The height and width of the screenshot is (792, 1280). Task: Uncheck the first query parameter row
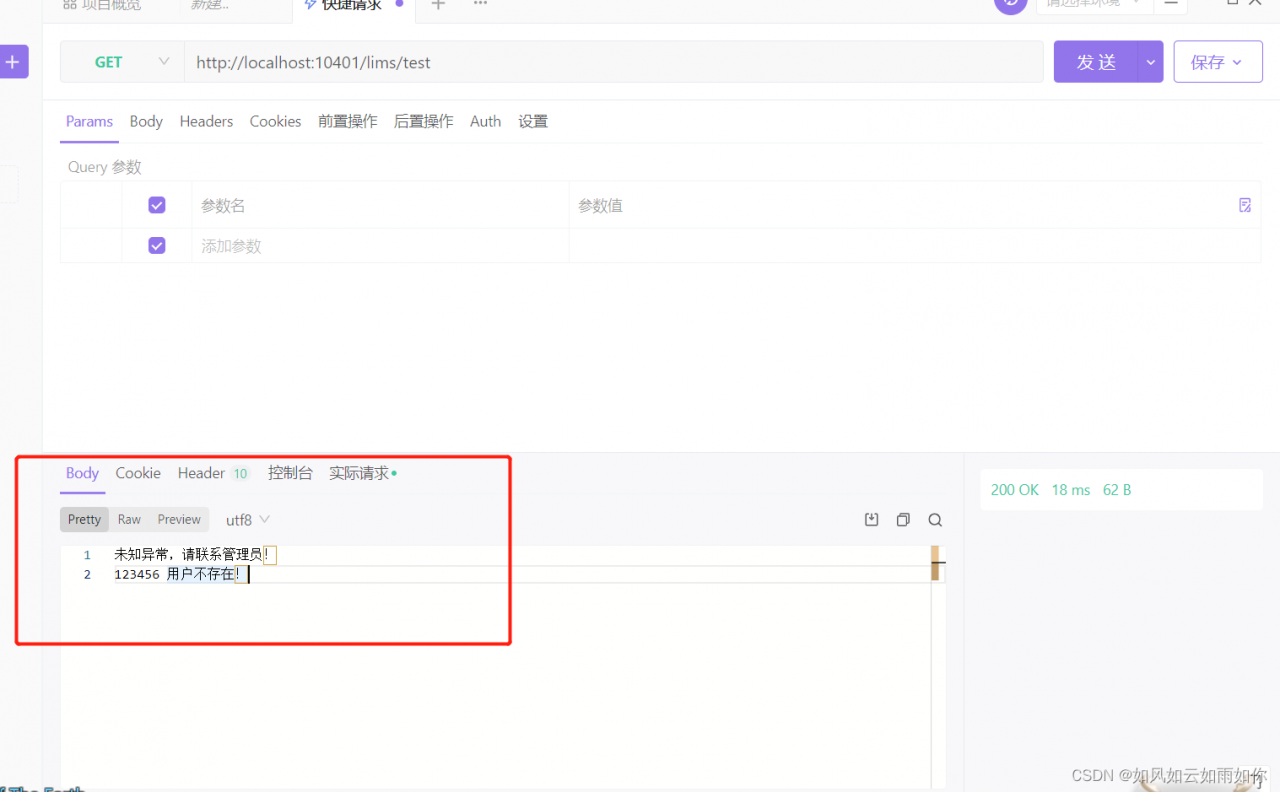pyautogui.click(x=157, y=204)
